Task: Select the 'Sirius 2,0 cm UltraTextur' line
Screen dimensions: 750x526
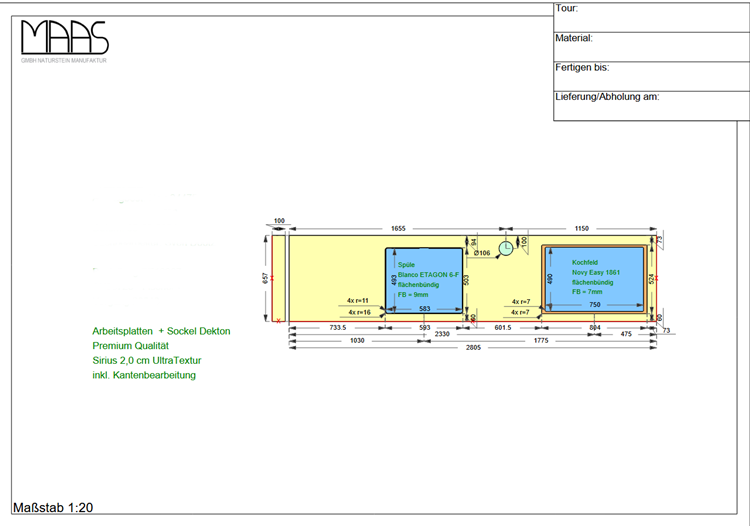Action: [147, 361]
